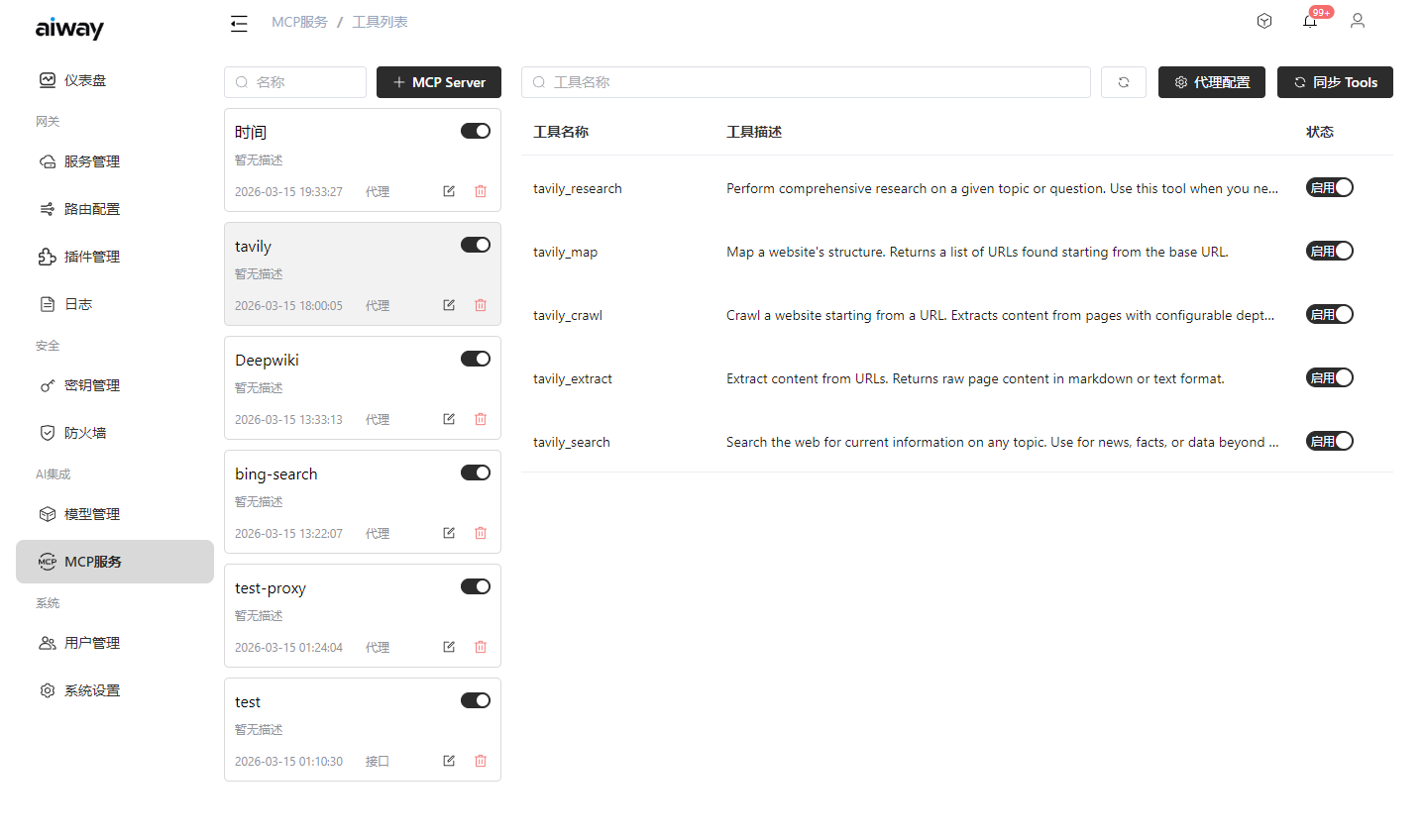
Task: Click the cube icon in top header
Action: pyautogui.click(x=1263, y=21)
